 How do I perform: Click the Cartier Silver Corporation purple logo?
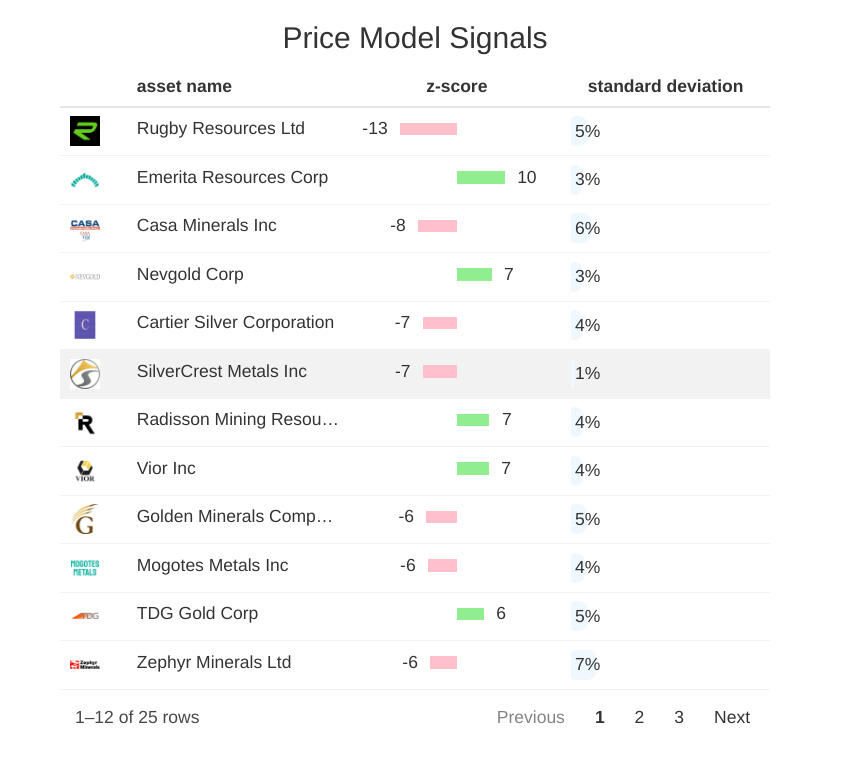pos(85,325)
